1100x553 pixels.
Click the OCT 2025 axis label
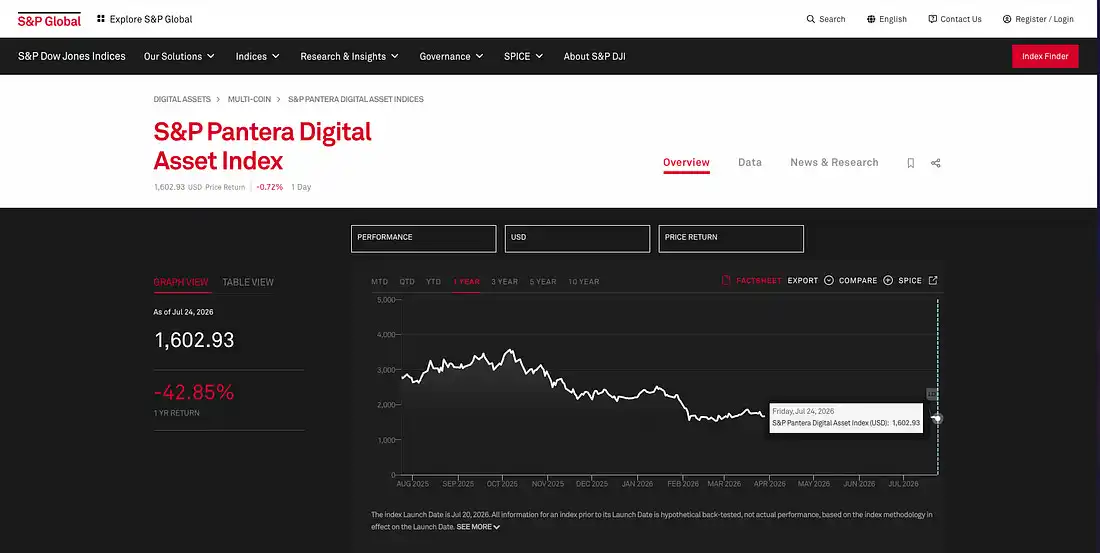[x=502, y=484]
